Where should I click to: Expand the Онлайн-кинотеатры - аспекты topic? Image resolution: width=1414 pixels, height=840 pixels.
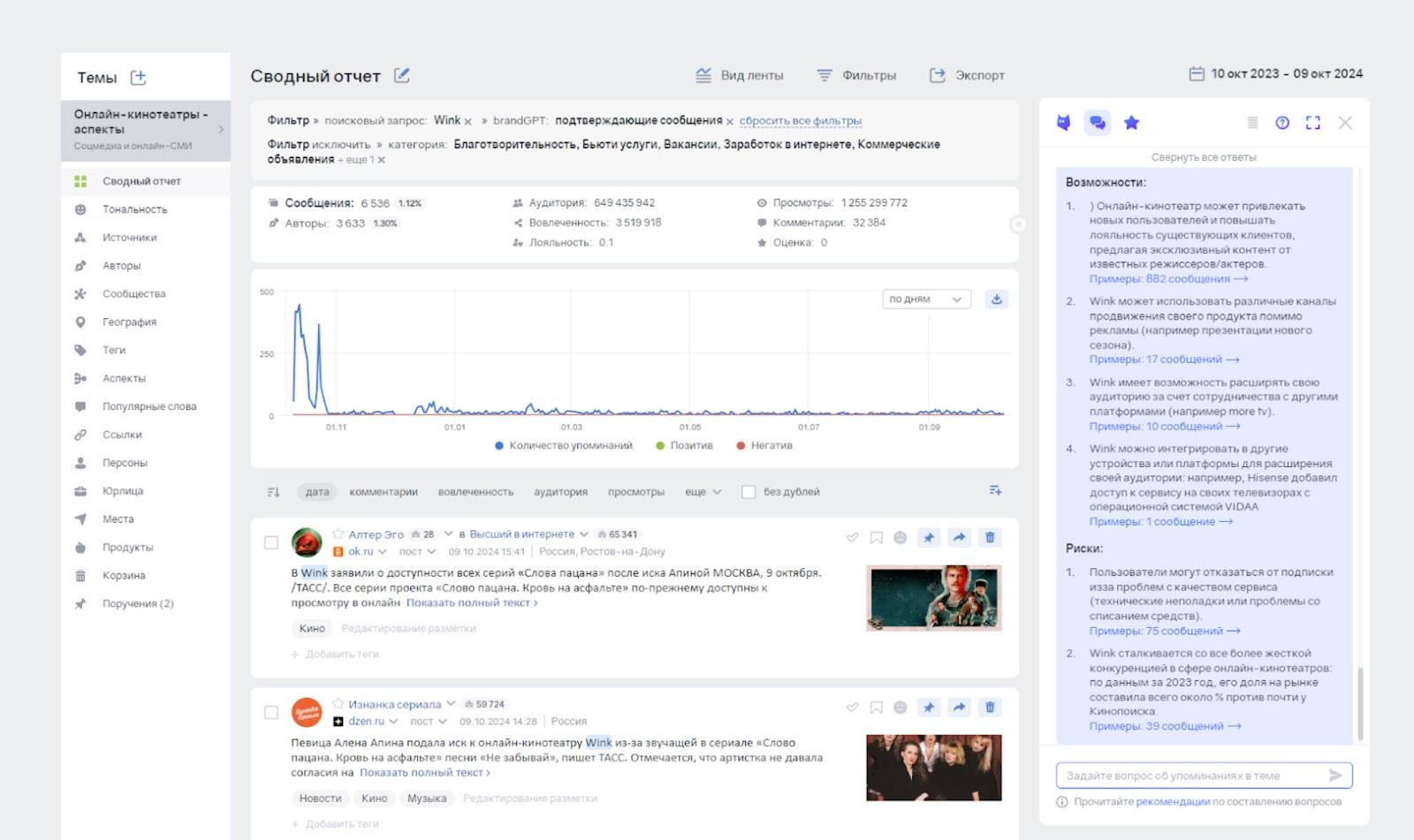click(221, 129)
